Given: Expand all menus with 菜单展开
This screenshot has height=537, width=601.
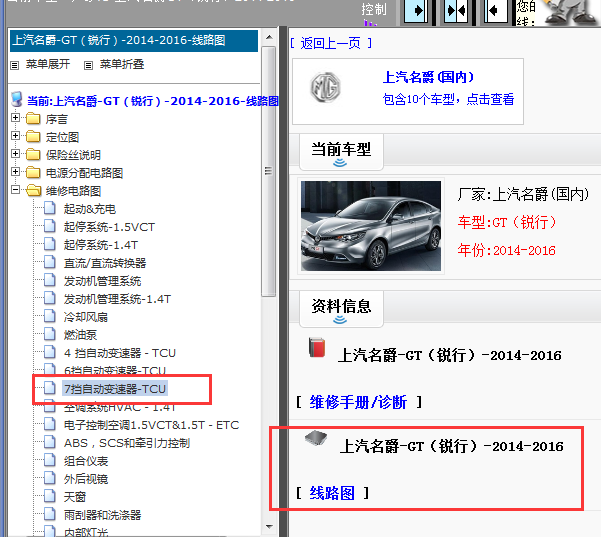Looking at the screenshot, I should click(48, 64).
